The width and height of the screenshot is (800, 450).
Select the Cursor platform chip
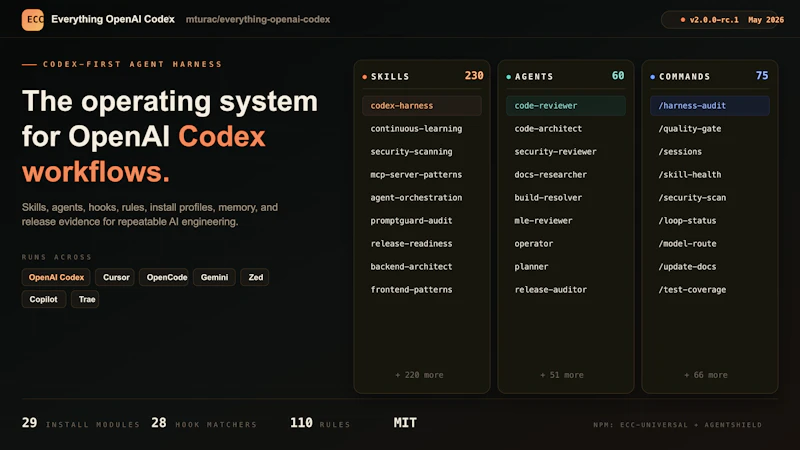click(x=115, y=277)
